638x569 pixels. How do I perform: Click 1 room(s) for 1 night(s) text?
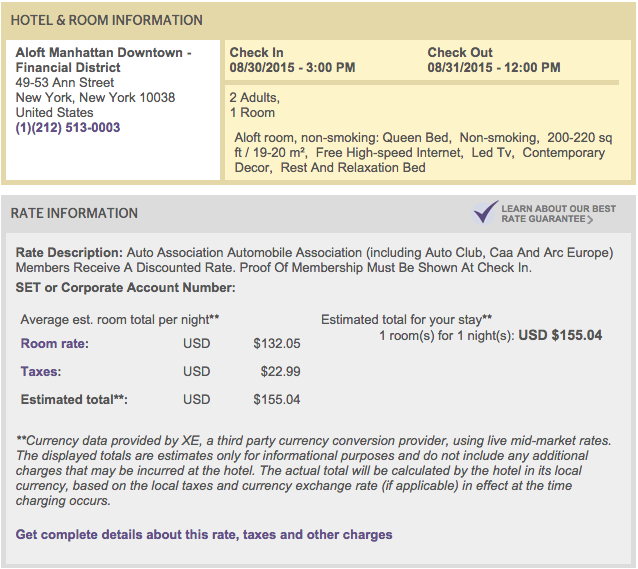coord(447,336)
